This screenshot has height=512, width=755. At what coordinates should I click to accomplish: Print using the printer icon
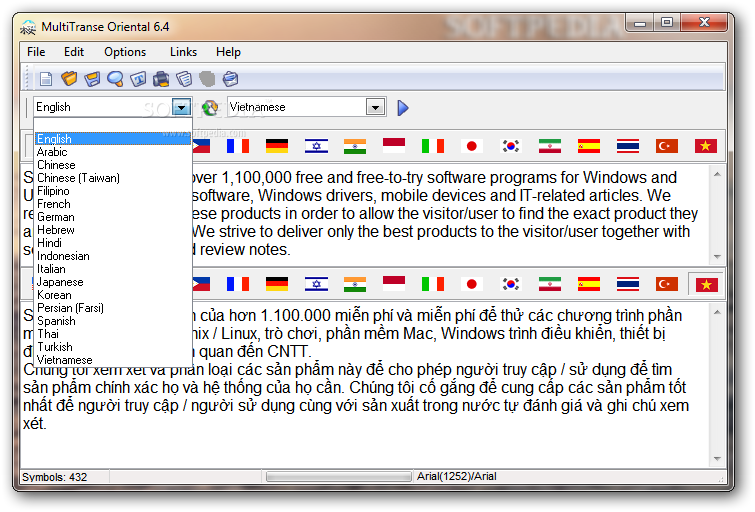pos(161,79)
